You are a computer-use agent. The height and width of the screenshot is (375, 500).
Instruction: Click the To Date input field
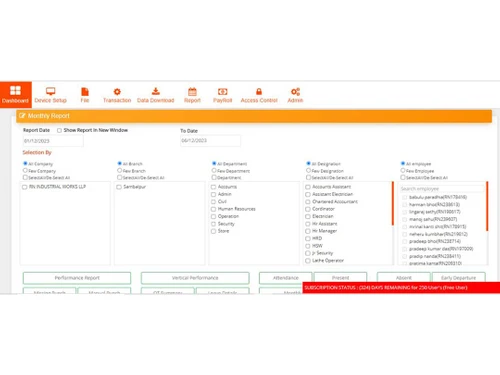tap(210, 141)
